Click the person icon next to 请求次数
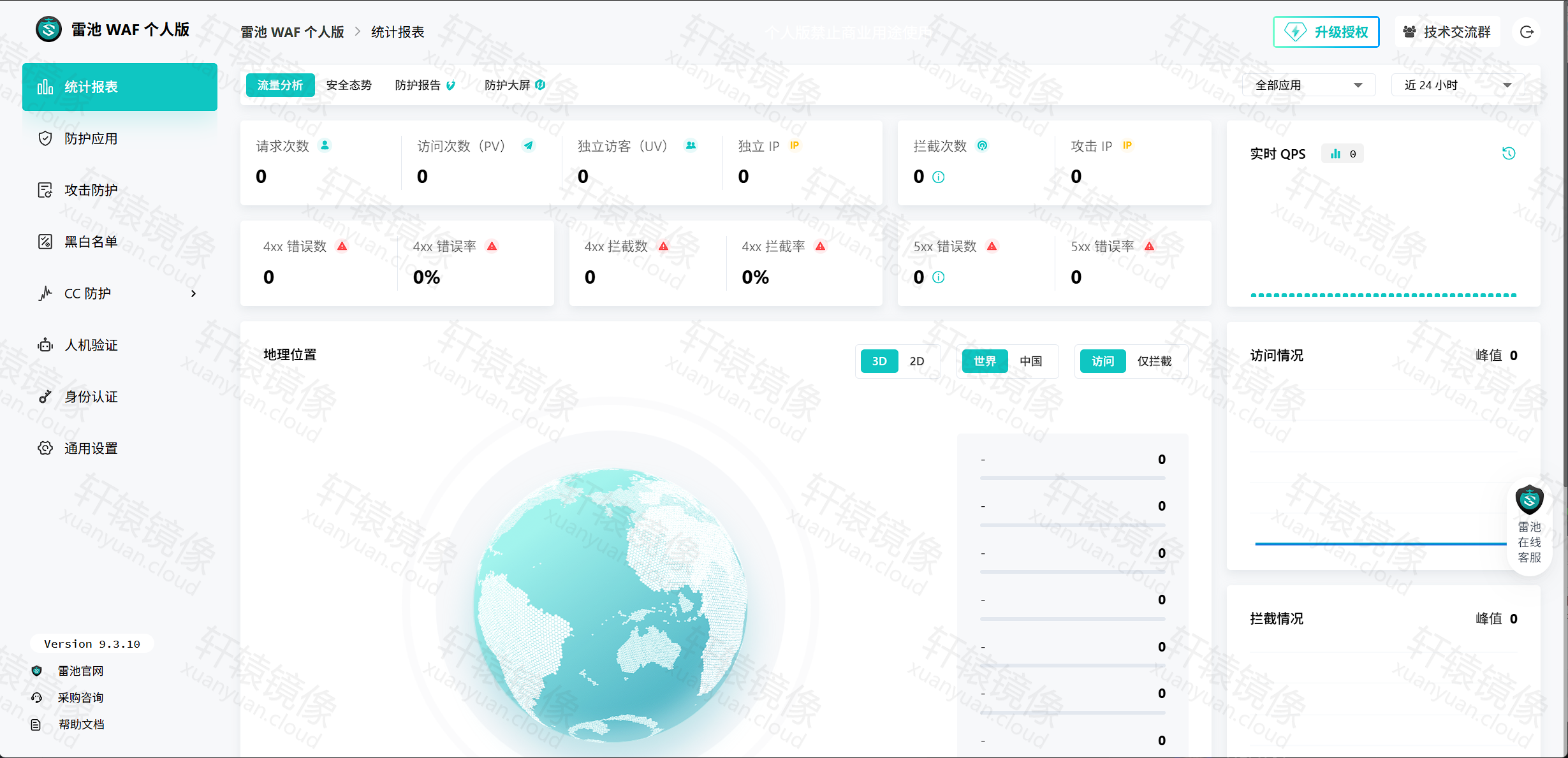Screen dimensions: 1568x758 click(x=325, y=145)
